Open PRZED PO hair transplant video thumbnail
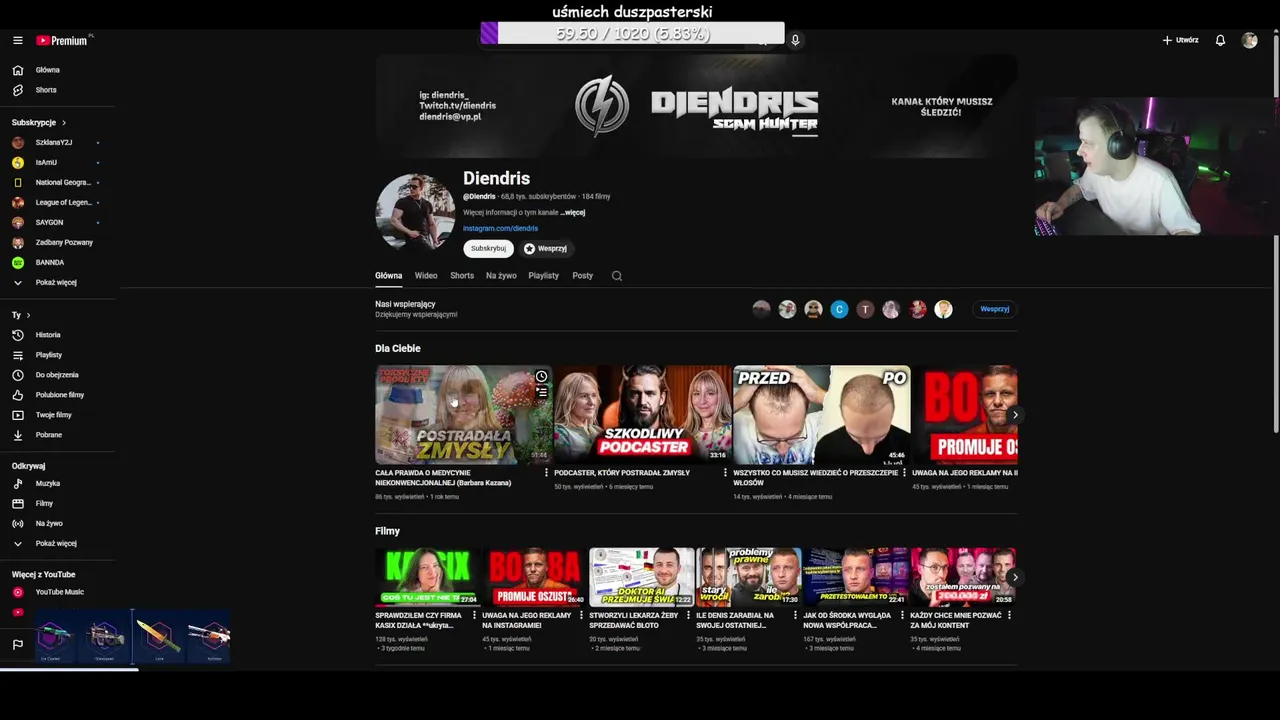Viewport: 1280px width, 720px height. (x=821, y=415)
